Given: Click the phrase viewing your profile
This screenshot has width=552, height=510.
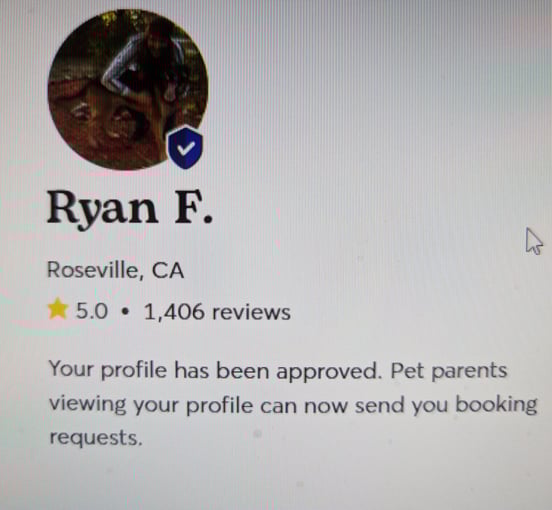Looking at the screenshot, I should (x=151, y=405).
